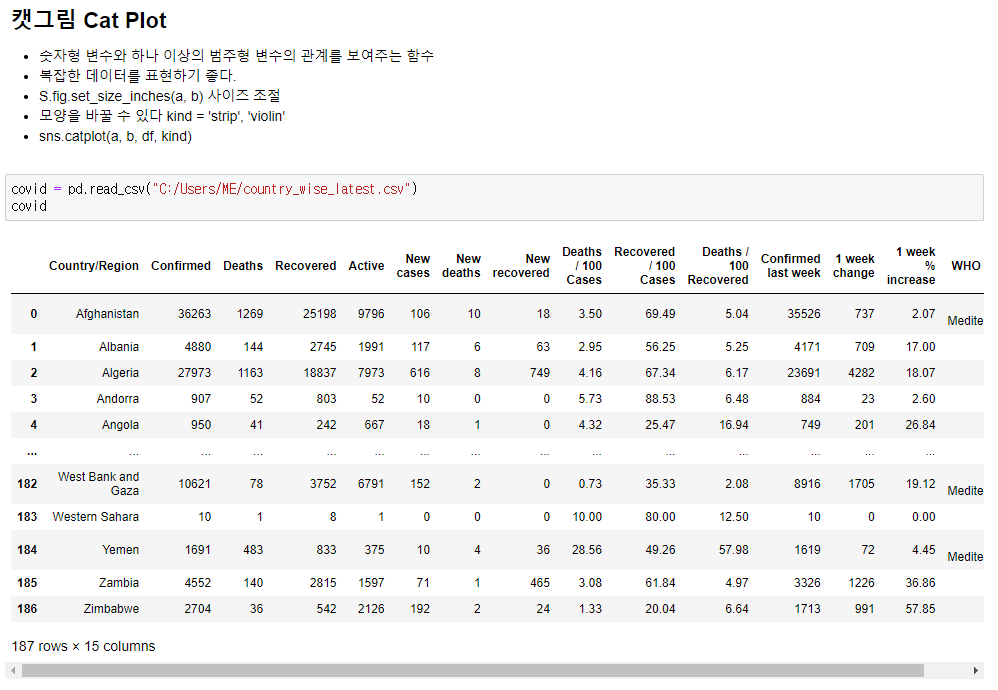Click Angola's active value 667
998x690 pixels.
(374, 425)
